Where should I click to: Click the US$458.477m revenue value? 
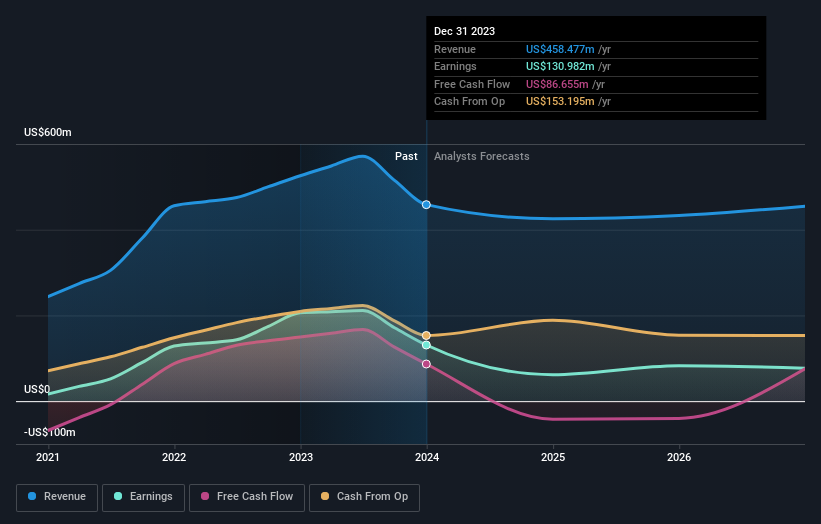click(560, 49)
